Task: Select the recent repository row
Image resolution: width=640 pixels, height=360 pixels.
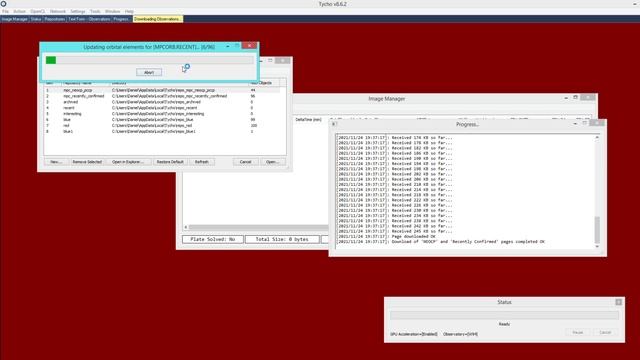Action: point(162,108)
